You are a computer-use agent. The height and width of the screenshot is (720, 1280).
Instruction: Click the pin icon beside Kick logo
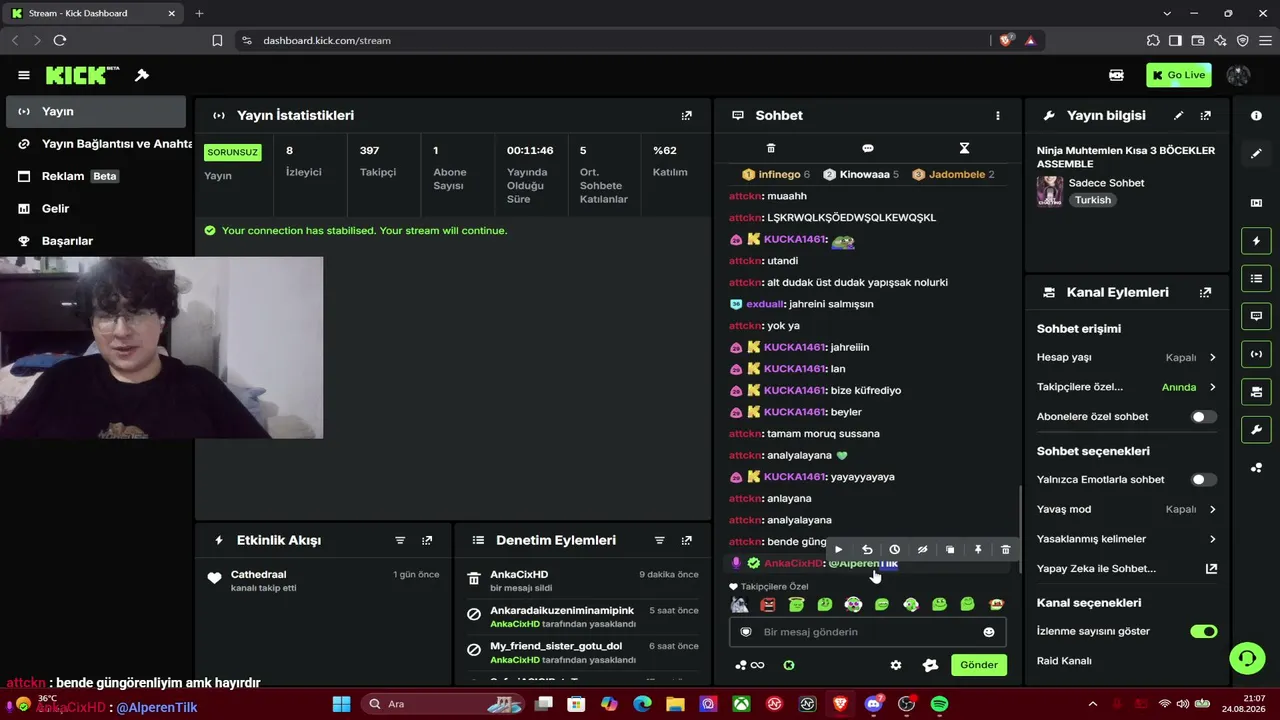pyautogui.click(x=142, y=75)
